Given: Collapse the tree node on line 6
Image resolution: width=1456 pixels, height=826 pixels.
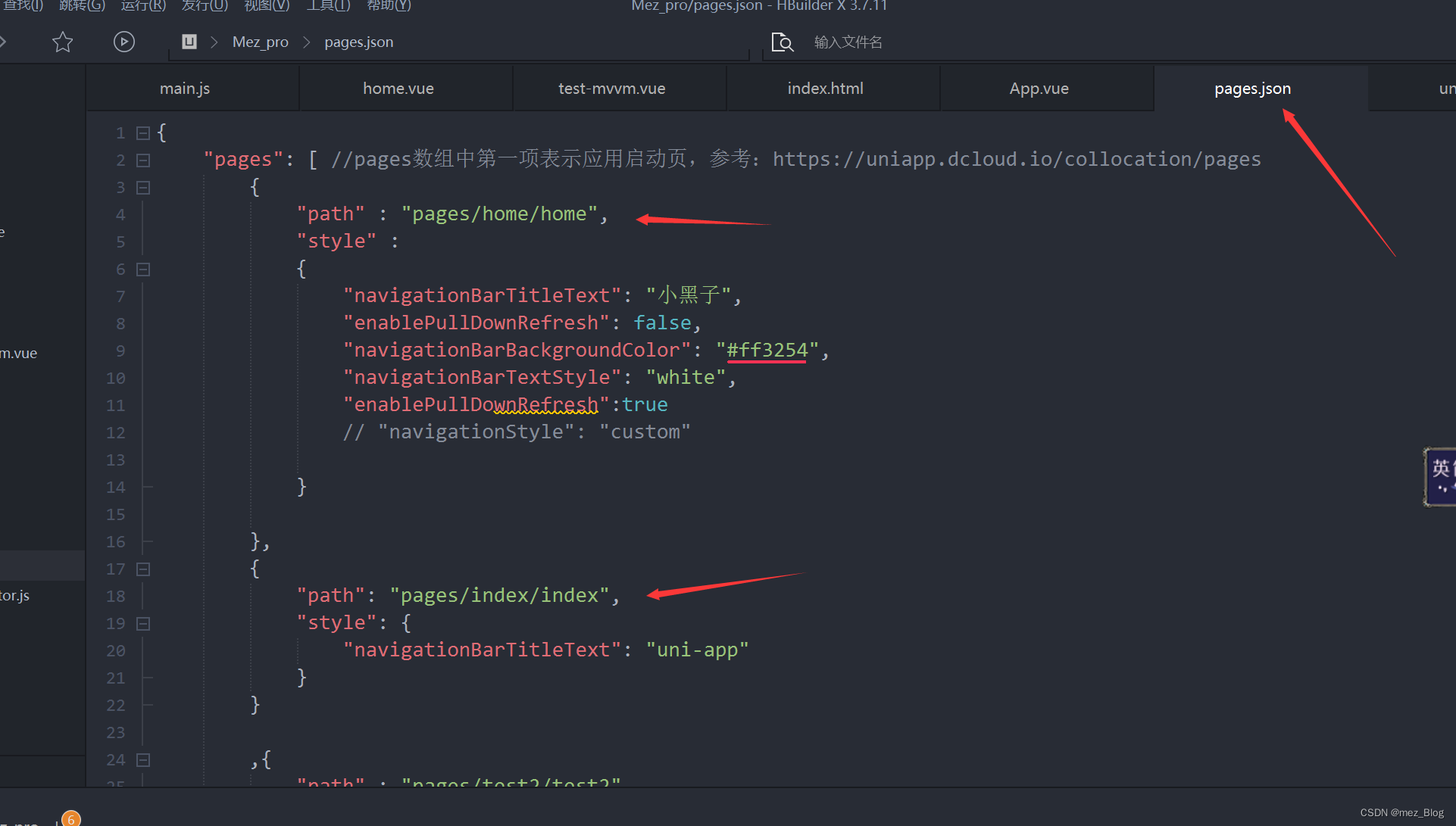Looking at the screenshot, I should pyautogui.click(x=143, y=267).
